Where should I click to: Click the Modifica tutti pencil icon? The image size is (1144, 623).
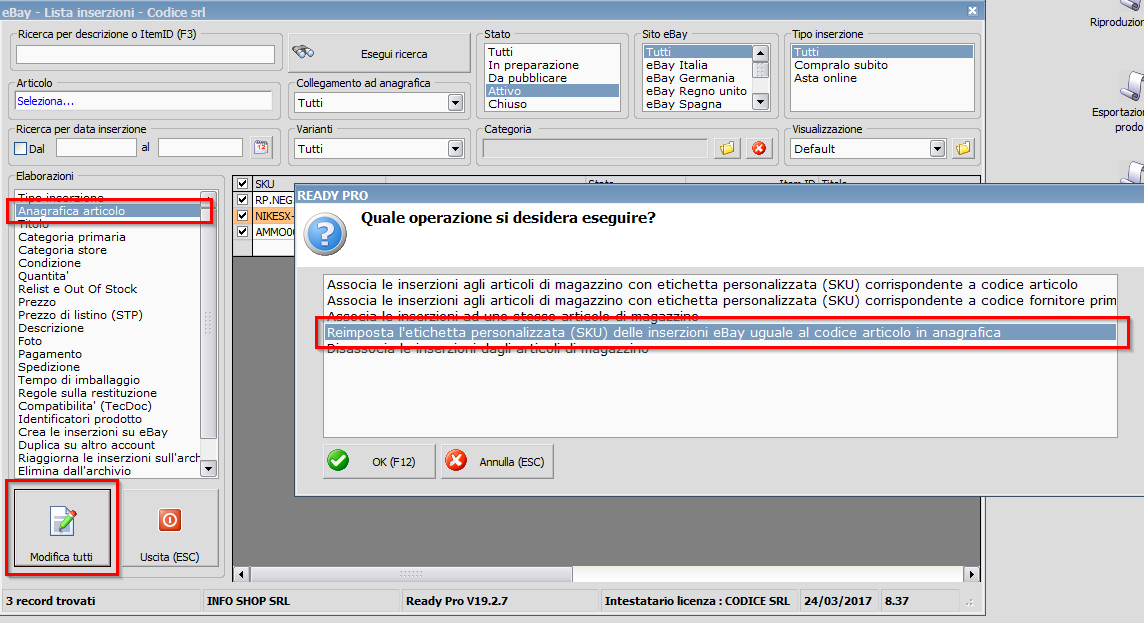(x=63, y=521)
